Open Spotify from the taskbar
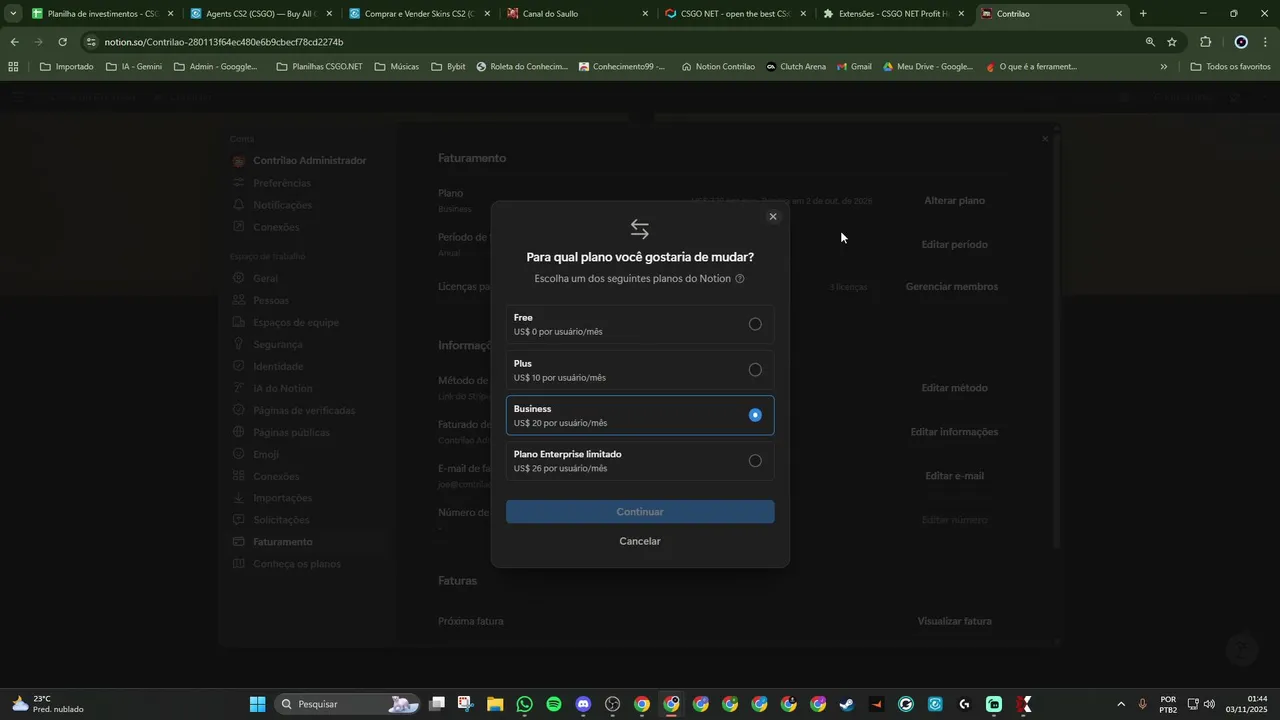 pos(554,704)
